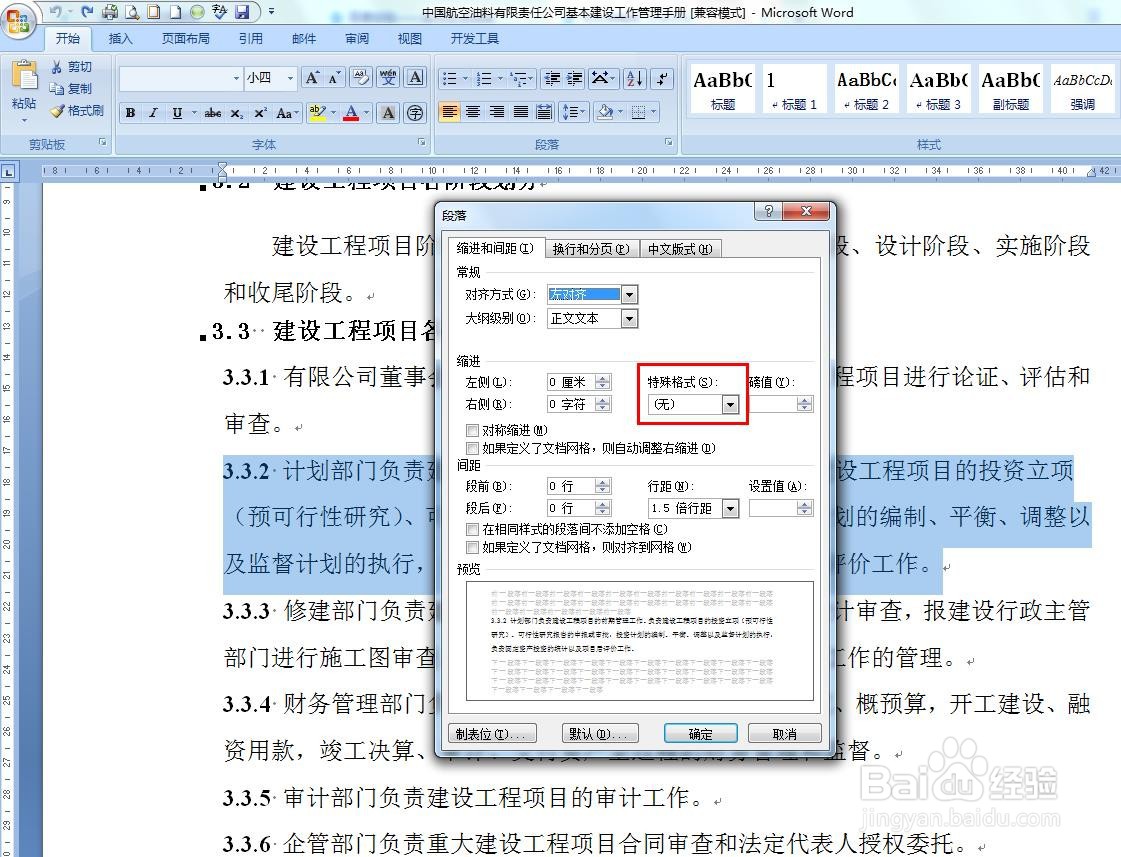Justify text in ribbon
The height and width of the screenshot is (857, 1121).
coord(520,112)
